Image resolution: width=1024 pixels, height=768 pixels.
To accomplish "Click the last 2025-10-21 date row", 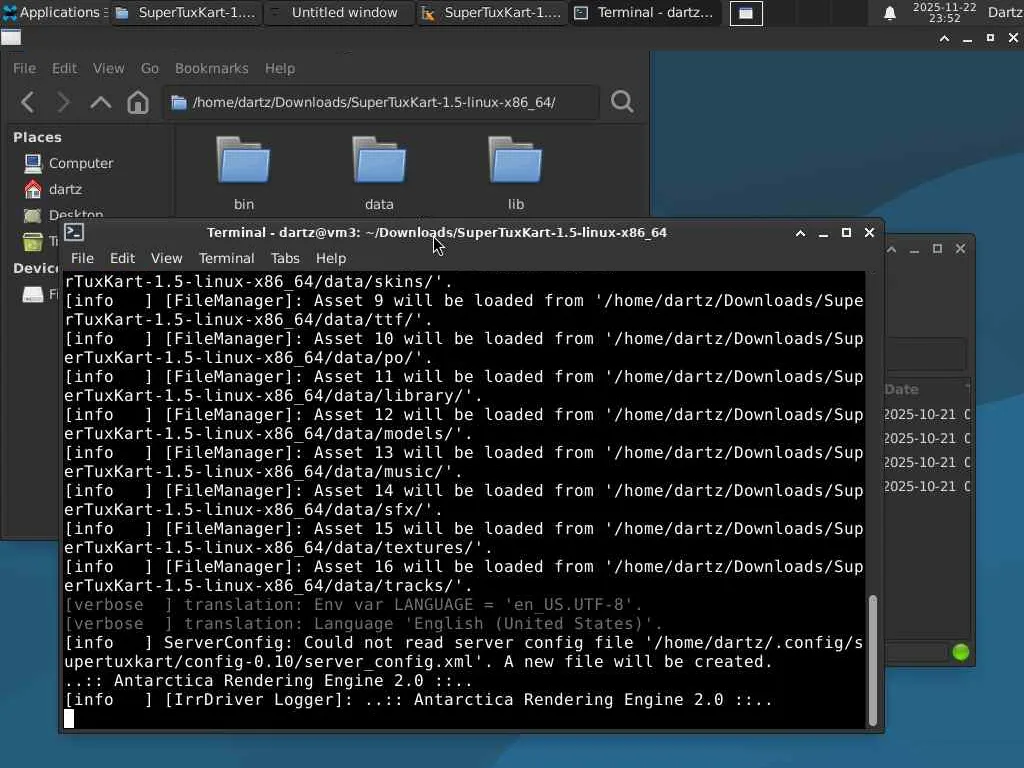I will (x=927, y=487).
